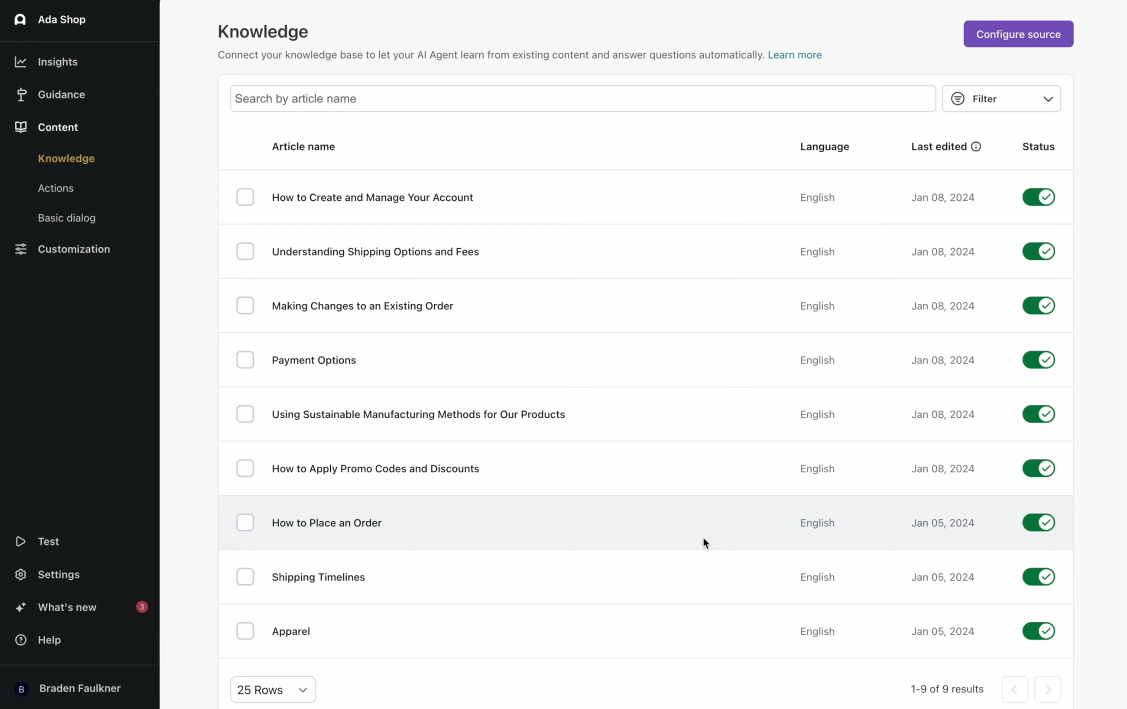The width and height of the screenshot is (1127, 709).
Task: Disable the Apparel article status toggle
Action: [1038, 631]
